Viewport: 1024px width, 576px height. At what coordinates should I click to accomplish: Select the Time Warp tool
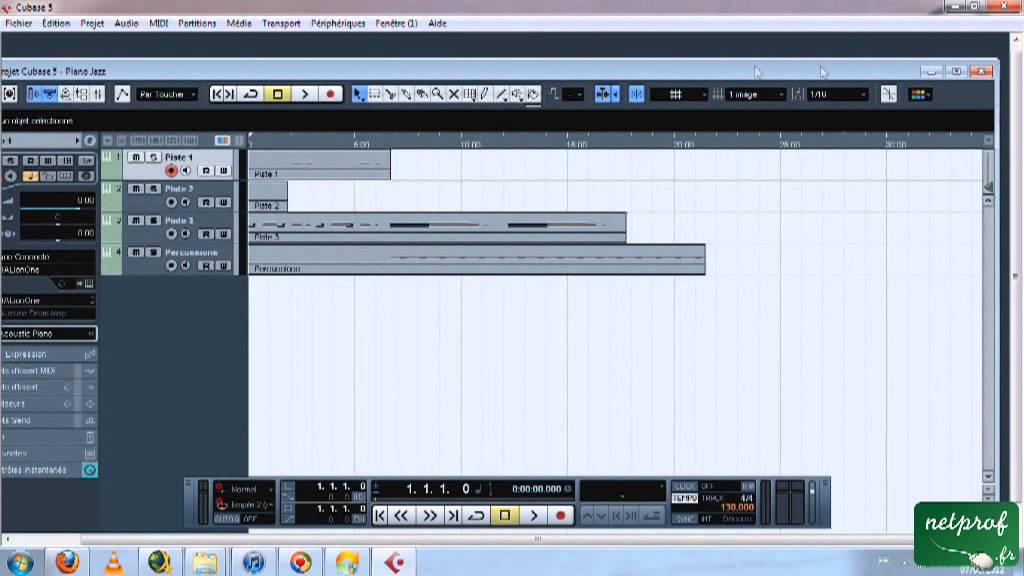point(470,95)
